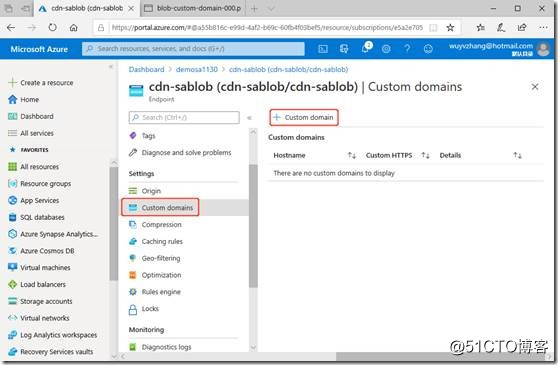Open Virtual networks in sidebar
This screenshot has height=365, width=558.
click(x=39, y=318)
